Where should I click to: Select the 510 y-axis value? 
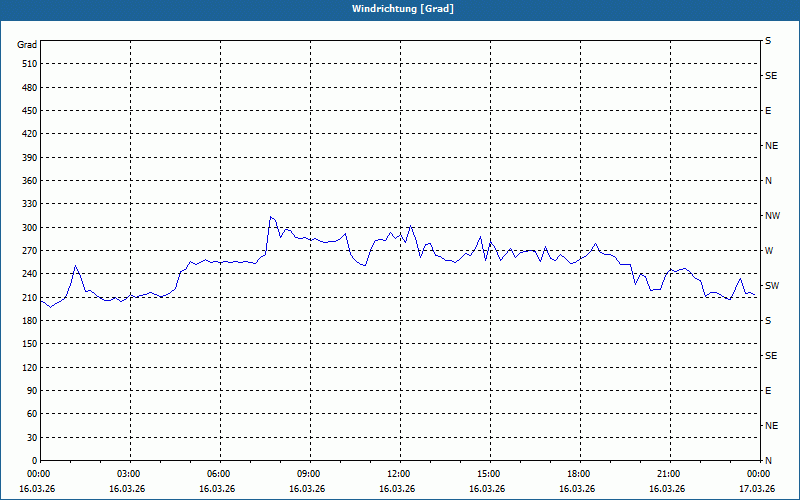tap(30, 64)
